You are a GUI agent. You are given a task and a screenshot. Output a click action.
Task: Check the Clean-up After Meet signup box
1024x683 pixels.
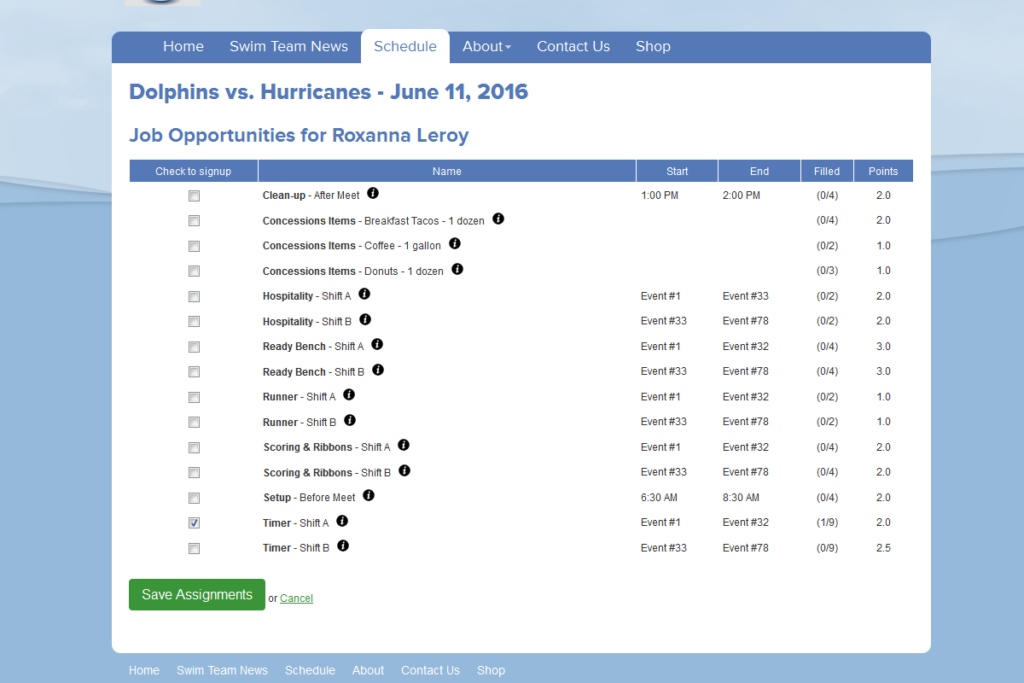pyautogui.click(x=194, y=196)
